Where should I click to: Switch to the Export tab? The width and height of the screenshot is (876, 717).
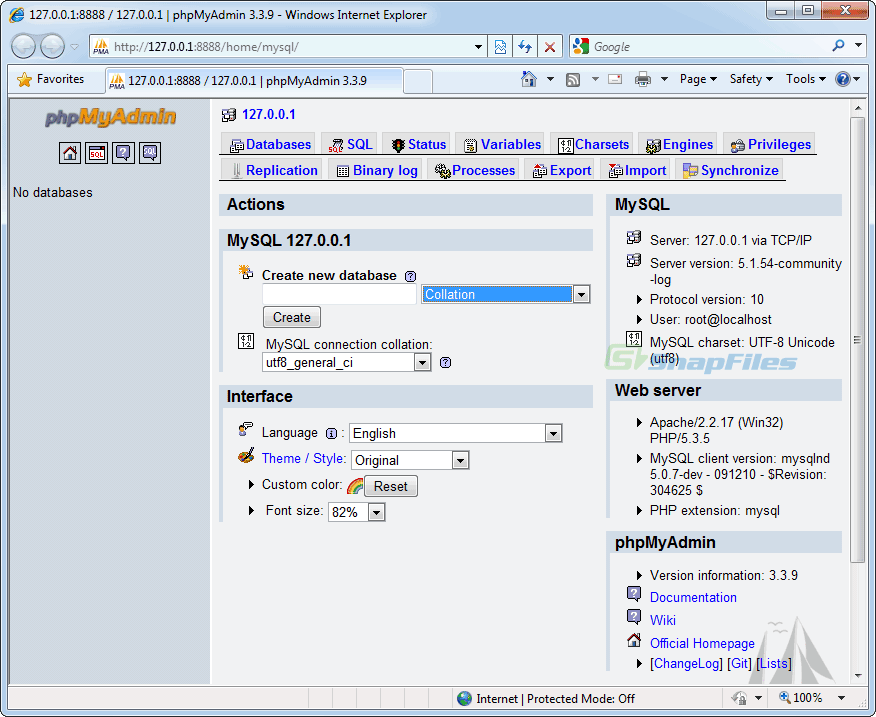(x=561, y=170)
